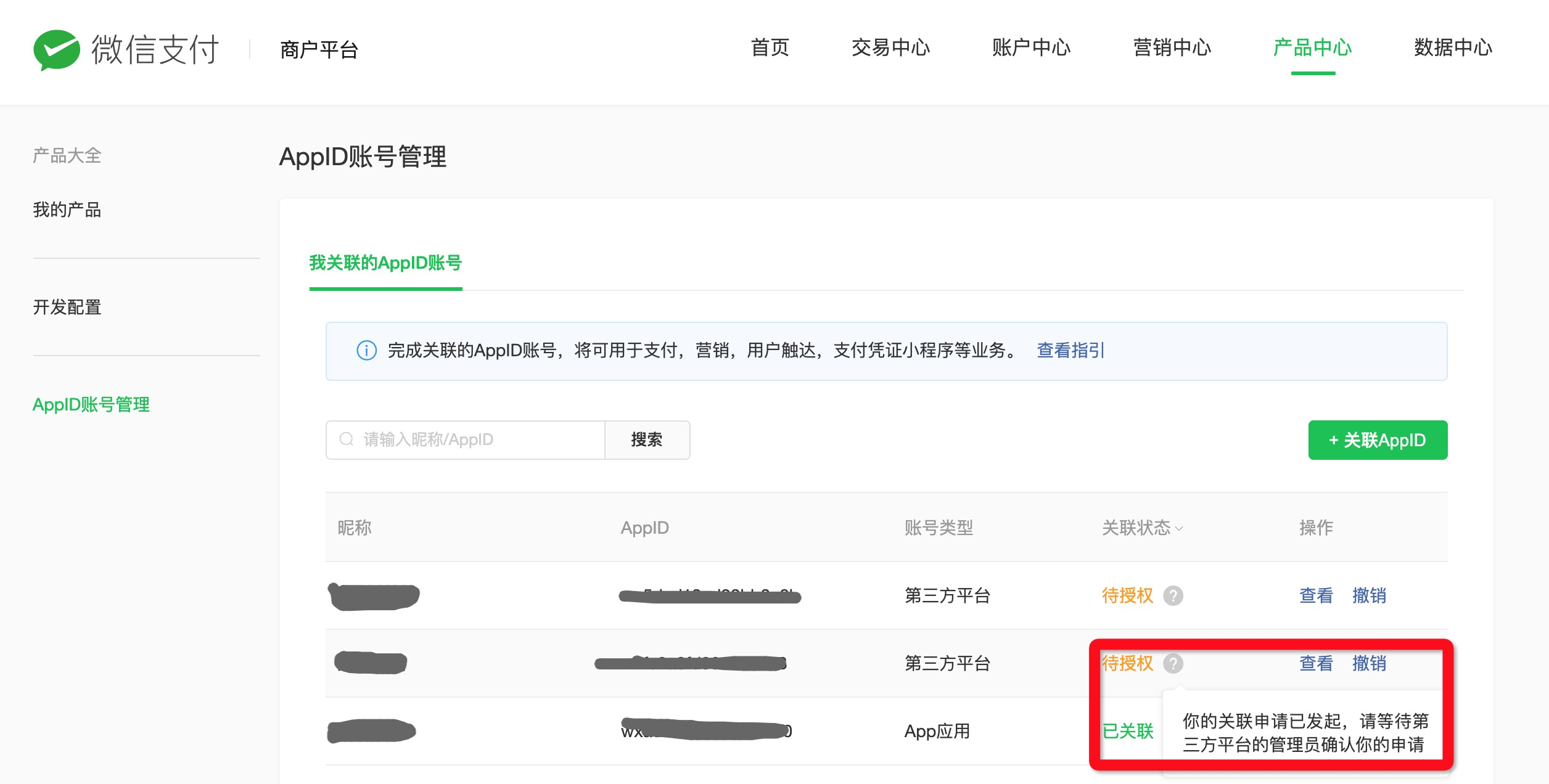
Task: Click 查看 in first table row
Action: (x=1316, y=596)
